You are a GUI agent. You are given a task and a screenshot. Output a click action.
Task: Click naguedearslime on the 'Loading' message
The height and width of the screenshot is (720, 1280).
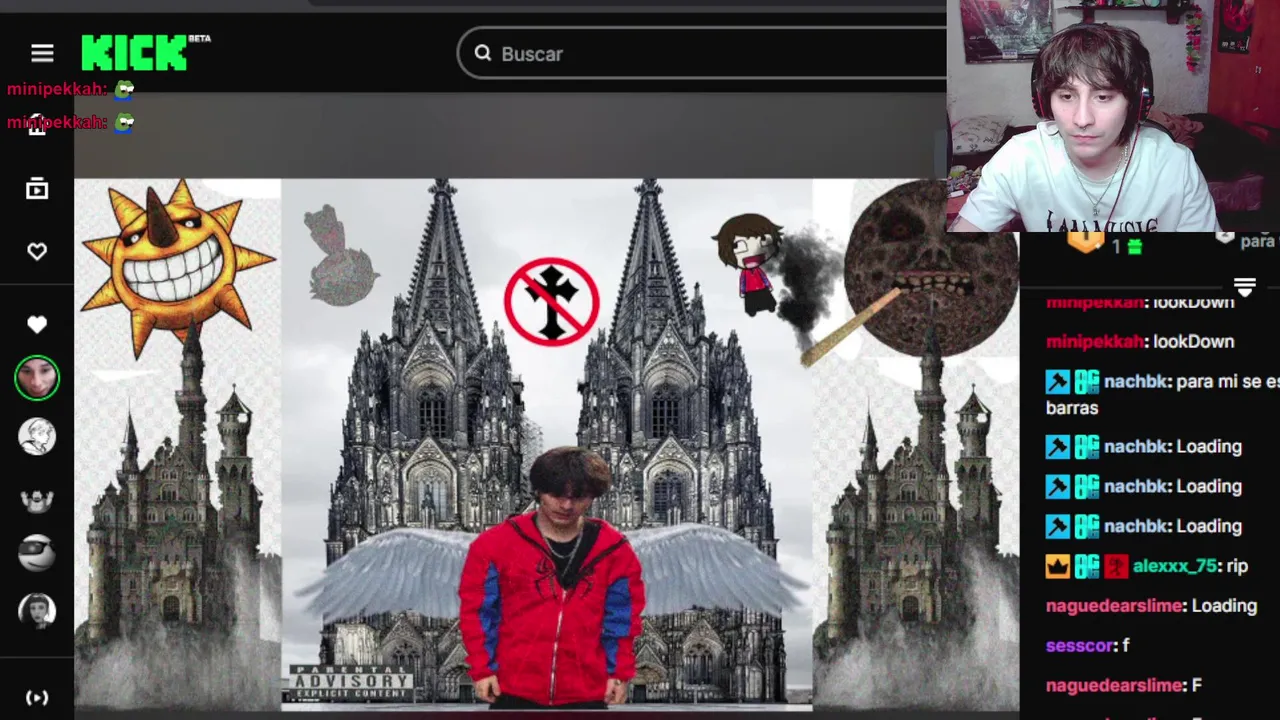pyautogui.click(x=1114, y=606)
